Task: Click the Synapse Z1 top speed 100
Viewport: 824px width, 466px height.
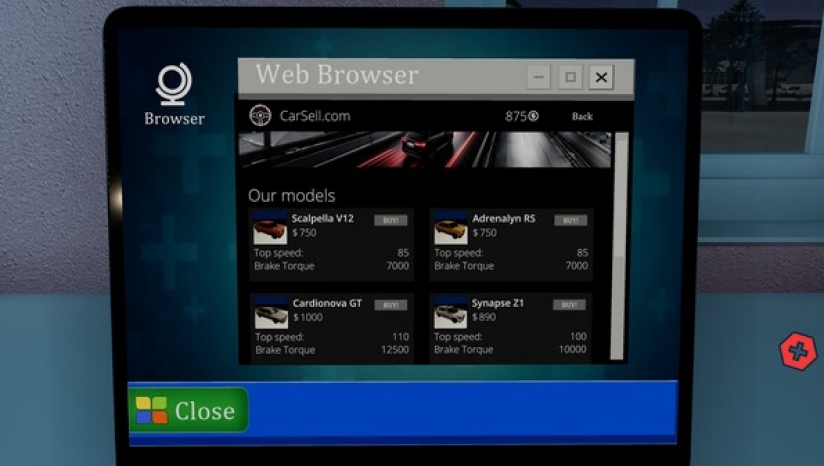Action: (x=578, y=336)
